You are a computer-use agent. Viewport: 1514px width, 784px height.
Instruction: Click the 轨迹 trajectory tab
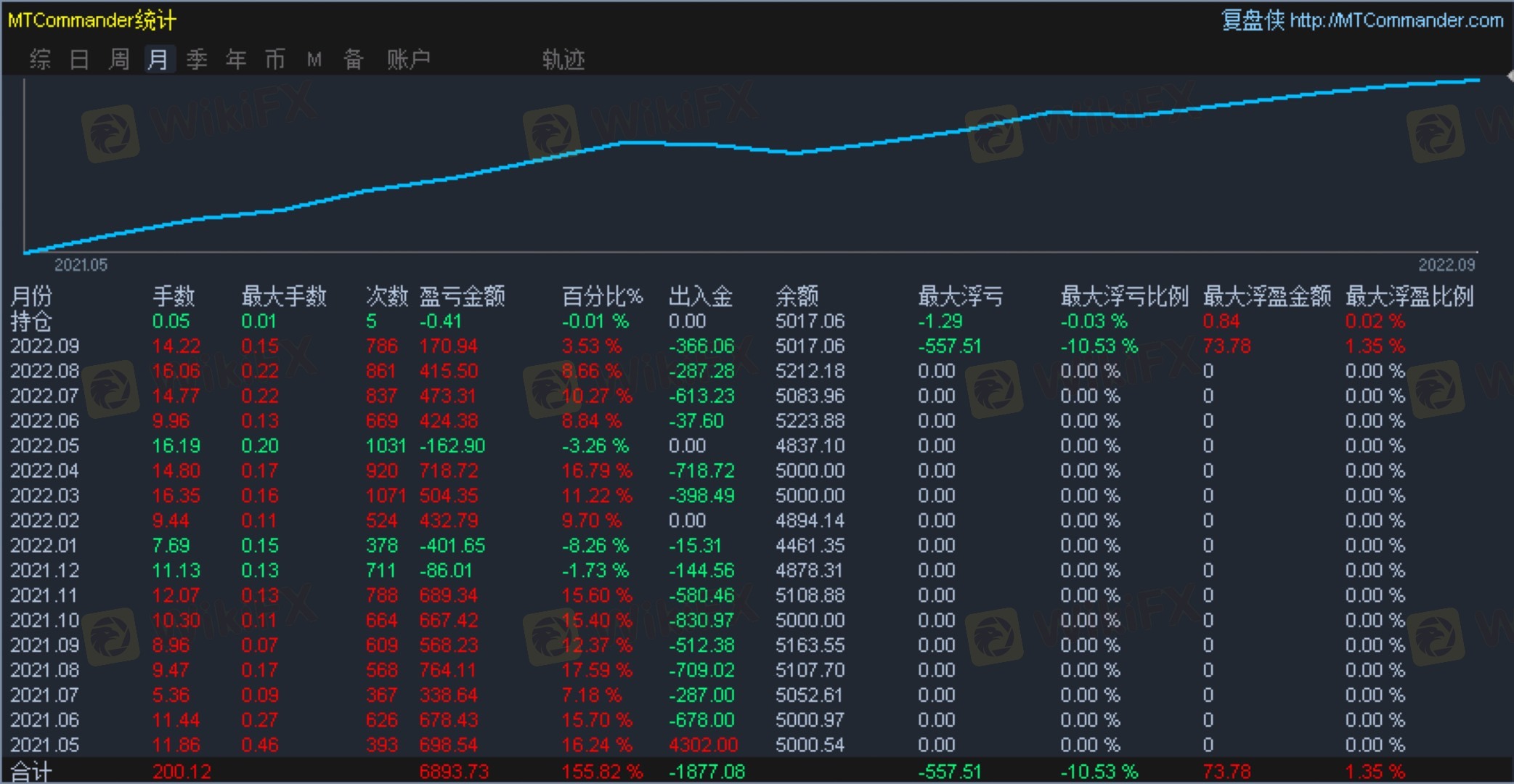[x=563, y=59]
